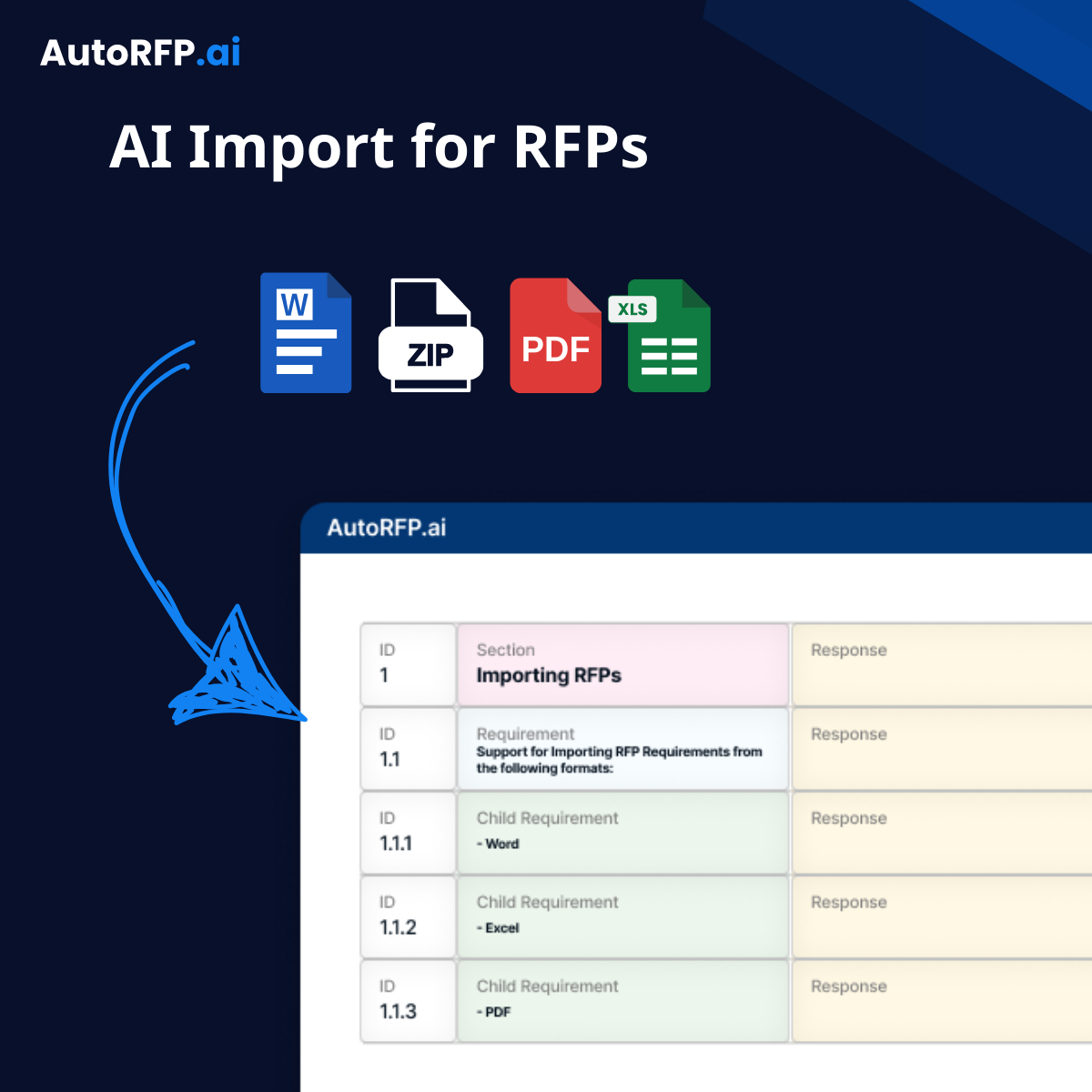
Task: Click the blue Word document icon
Action: point(306,333)
